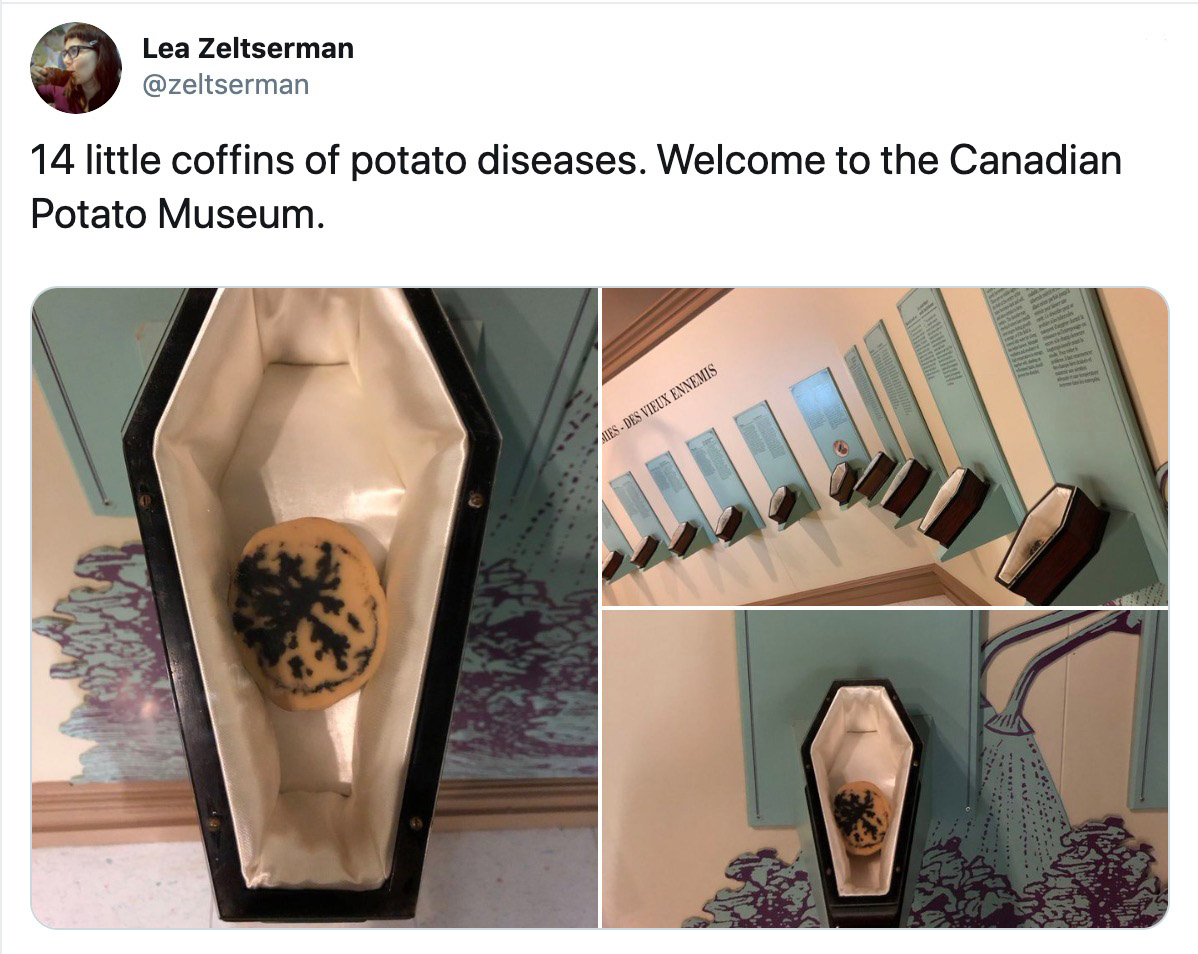1198x954 pixels.
Task: Click the Lea Zeltserman display name
Action: pos(248,48)
